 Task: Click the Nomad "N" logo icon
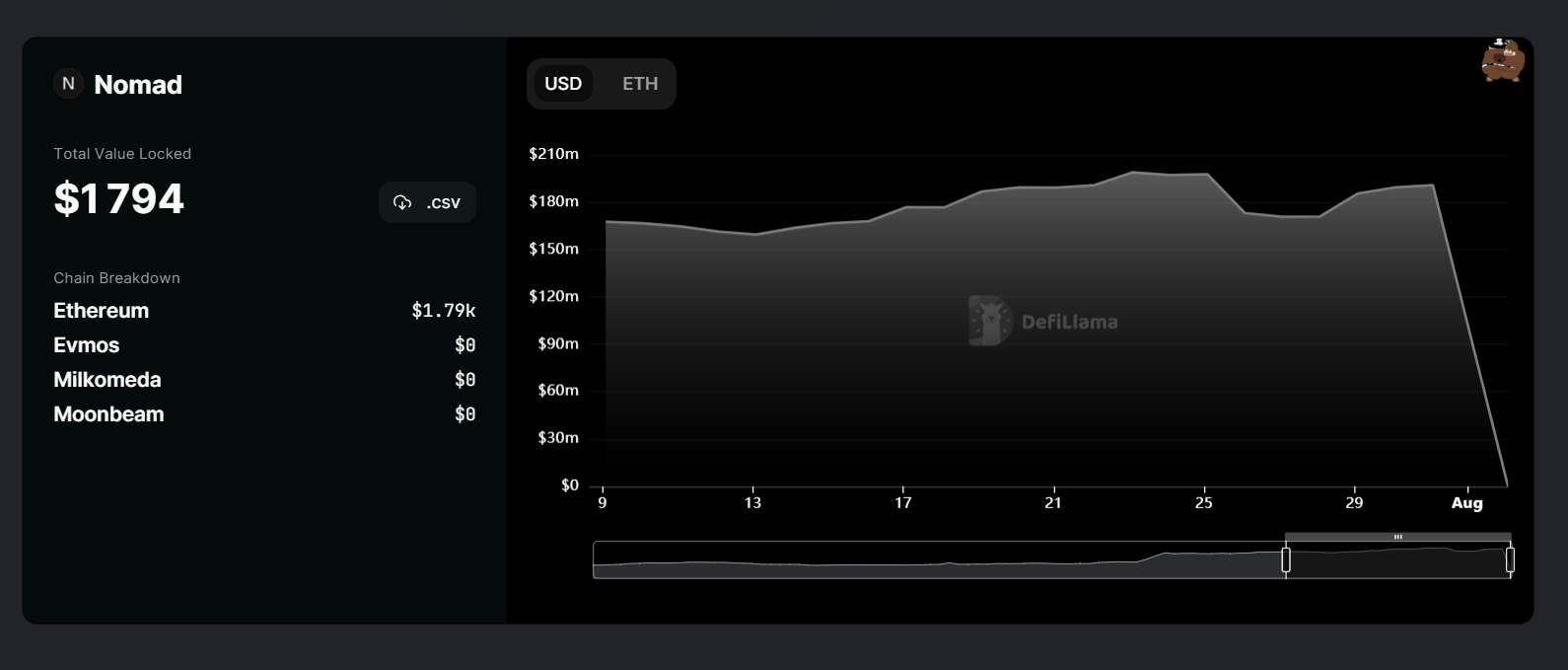pos(68,84)
